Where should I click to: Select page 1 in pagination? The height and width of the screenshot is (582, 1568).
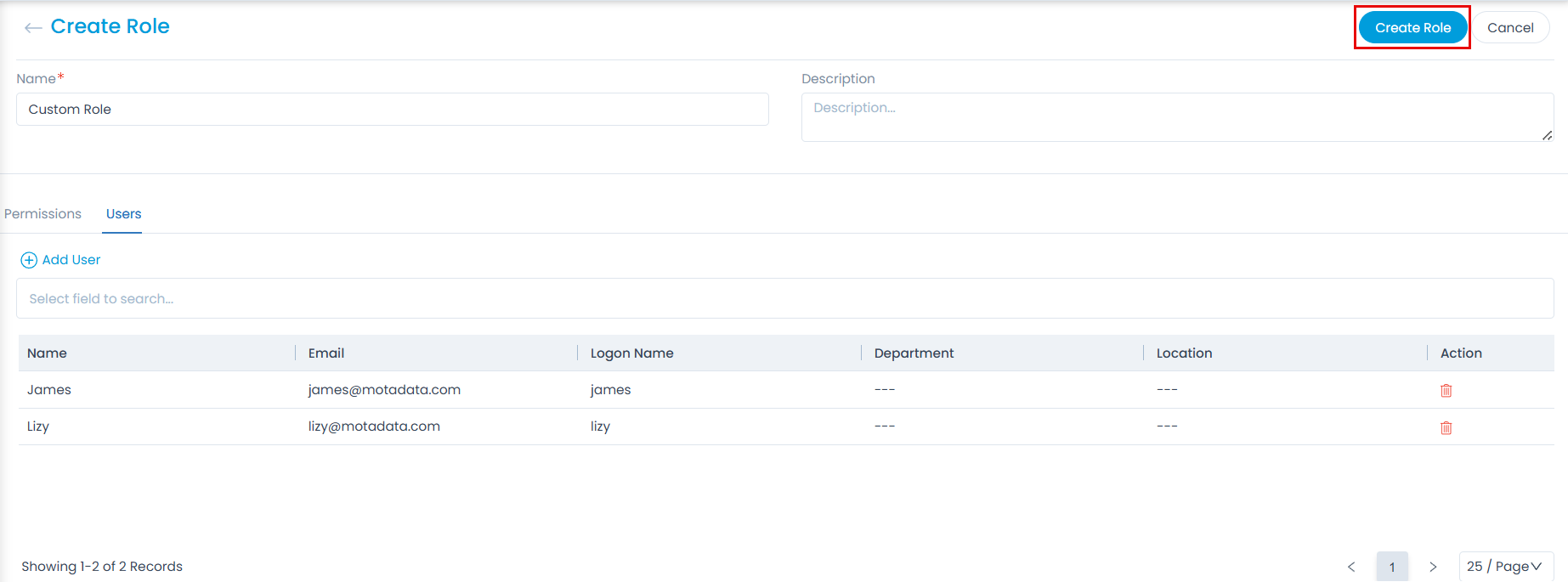[x=1392, y=567]
